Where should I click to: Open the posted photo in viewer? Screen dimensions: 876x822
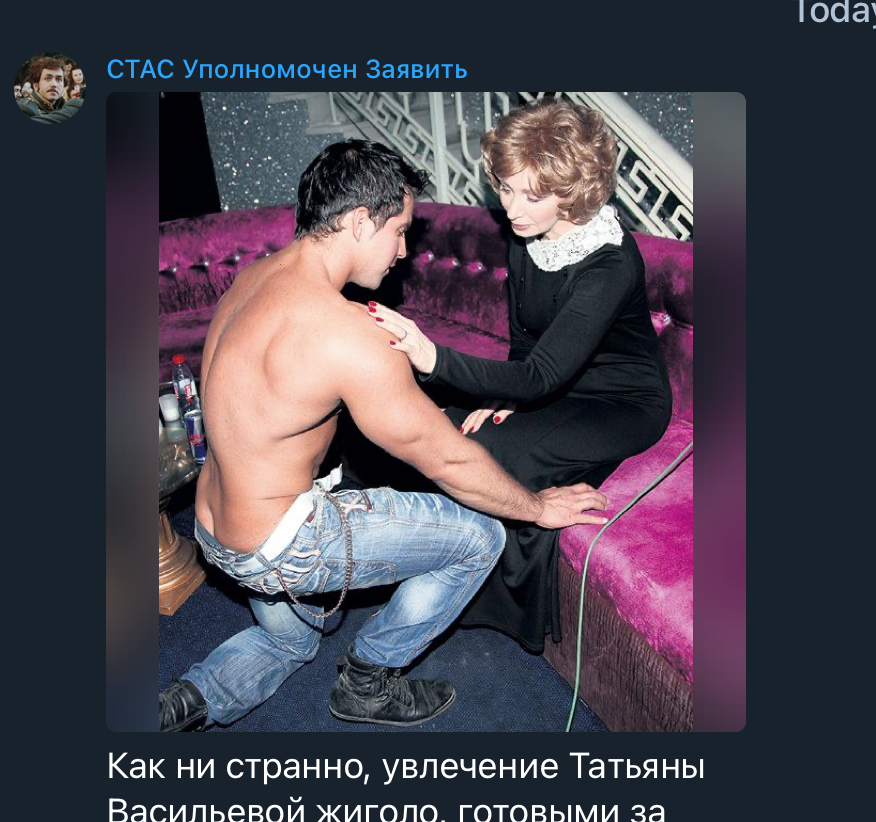(426, 412)
